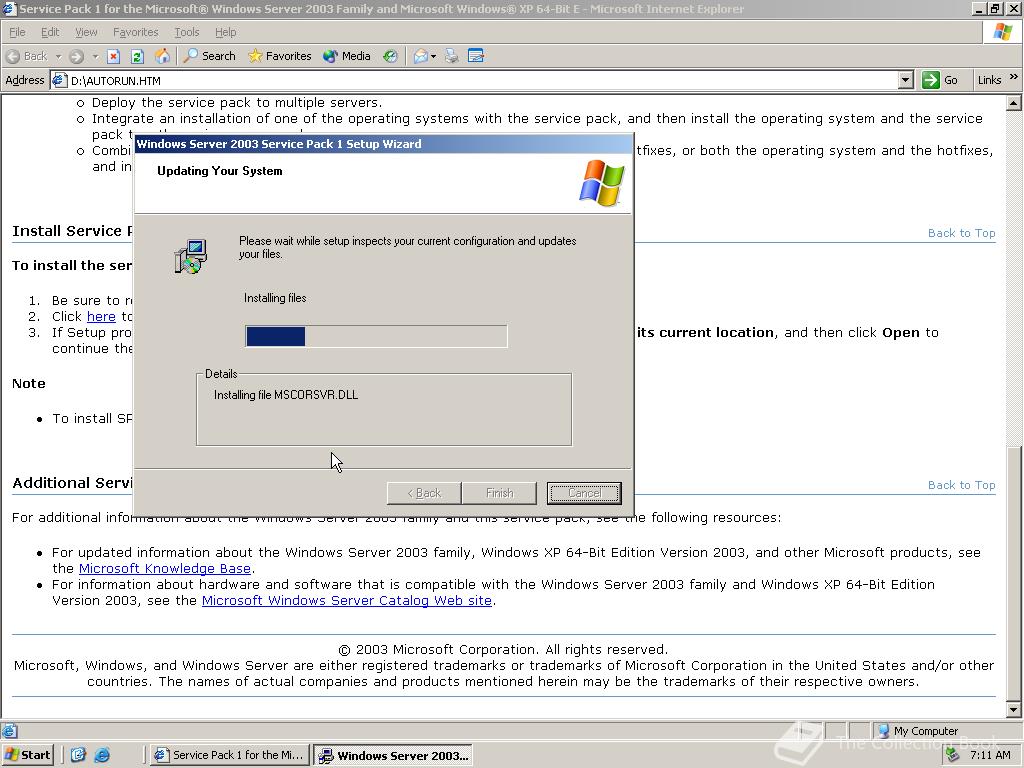Screen dimensions: 1024x768
Task: Click the 'here' link in step 2
Action: click(101, 317)
